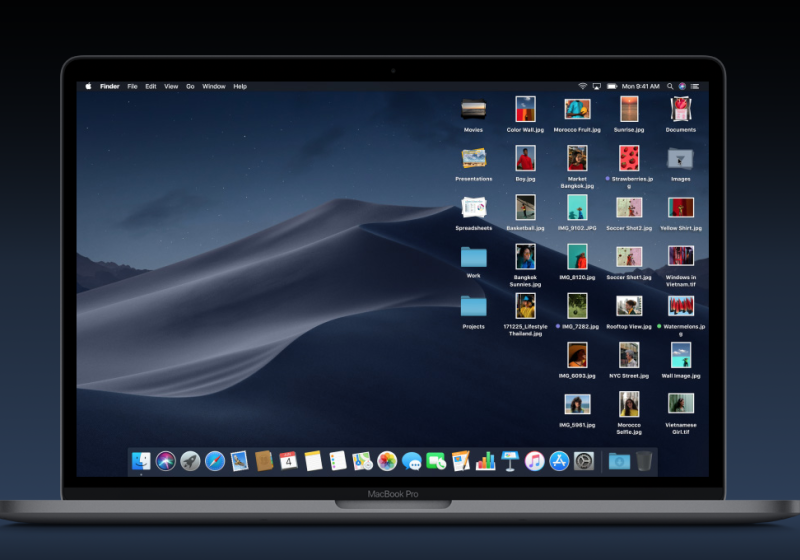Select Strawberries.jpg file
The image size is (800, 560).
pyautogui.click(x=629, y=158)
